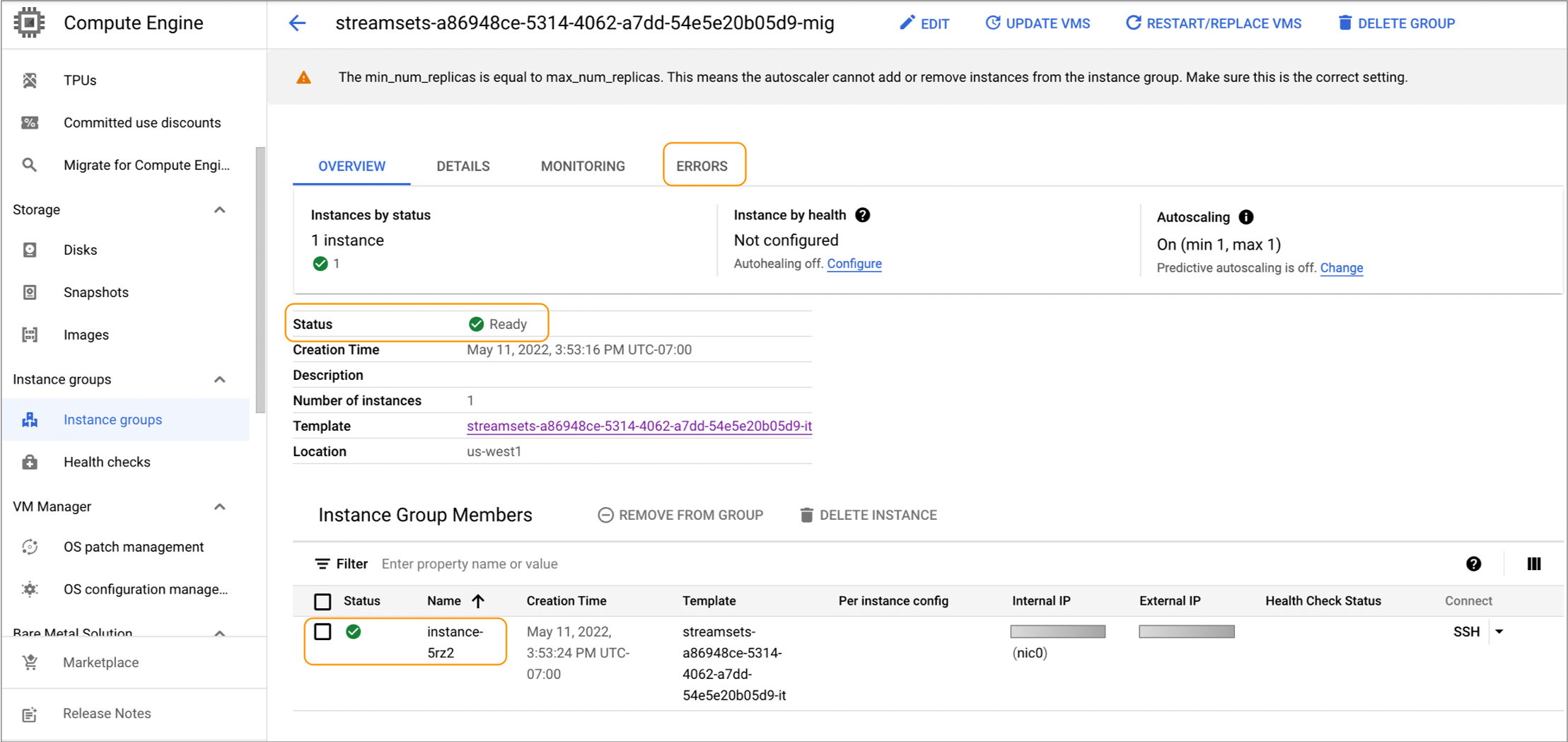Open Snapshots in the sidebar
The image size is (1568, 742).
96,292
